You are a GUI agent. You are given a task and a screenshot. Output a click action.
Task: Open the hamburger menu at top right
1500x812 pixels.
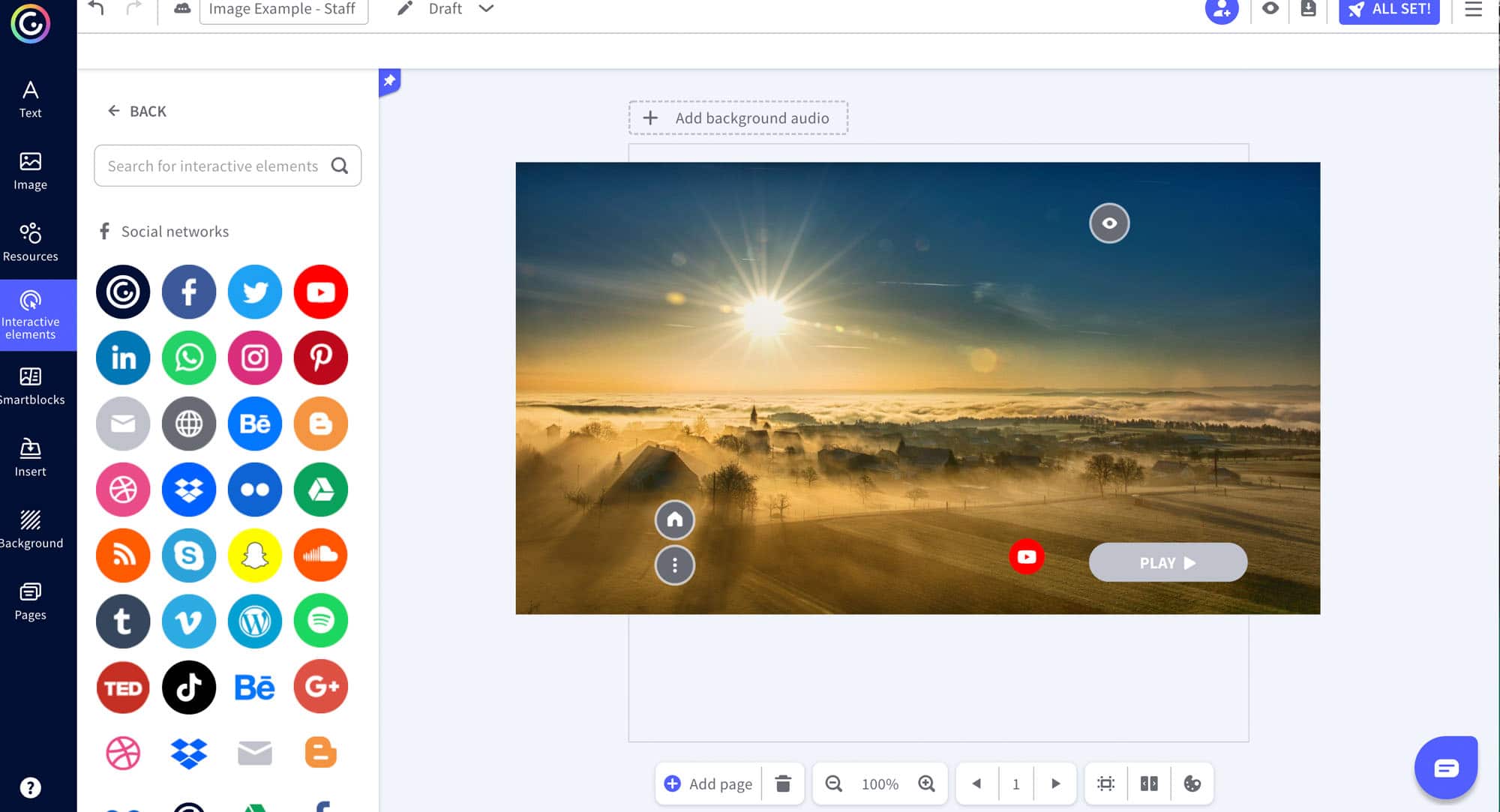tap(1474, 9)
